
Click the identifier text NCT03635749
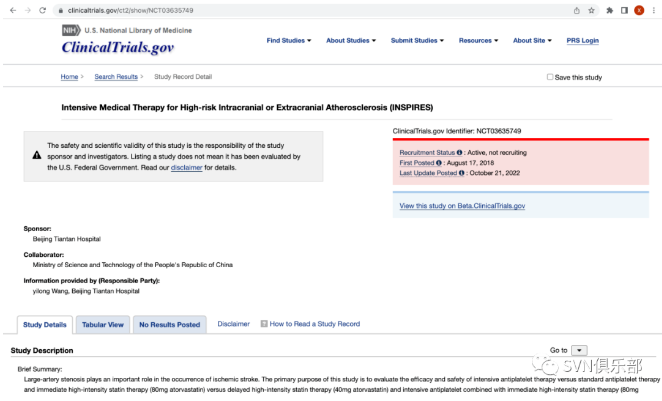pyautogui.click(x=499, y=131)
